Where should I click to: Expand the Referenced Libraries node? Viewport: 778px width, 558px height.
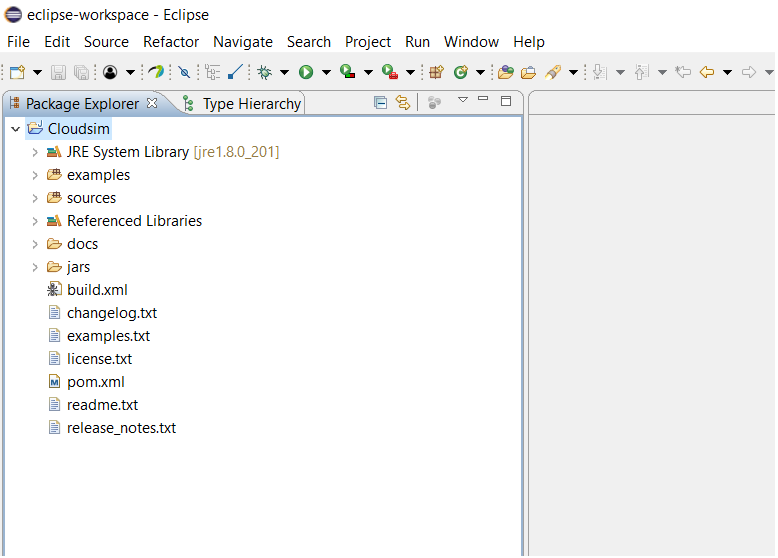point(35,221)
